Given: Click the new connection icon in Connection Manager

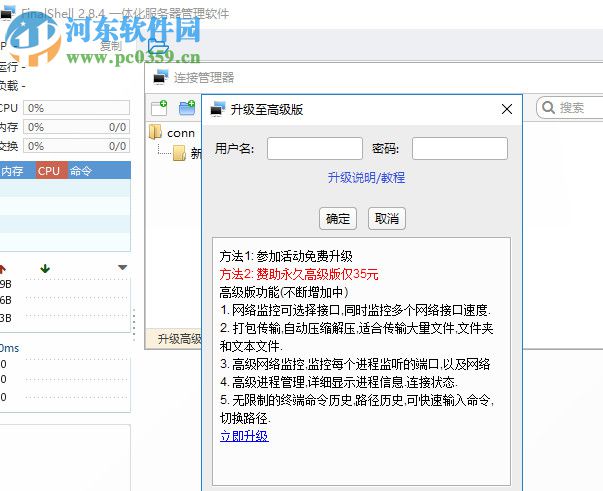Looking at the screenshot, I should [159, 108].
